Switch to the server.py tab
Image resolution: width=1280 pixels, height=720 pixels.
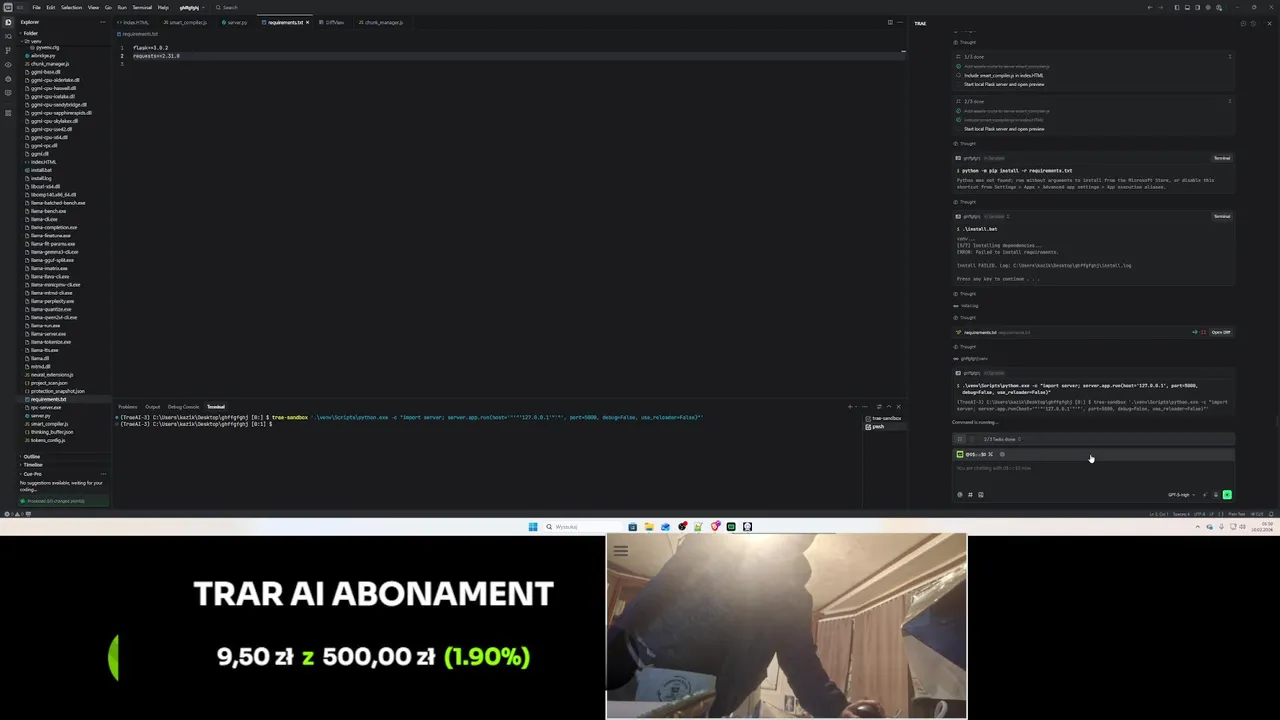point(235,22)
